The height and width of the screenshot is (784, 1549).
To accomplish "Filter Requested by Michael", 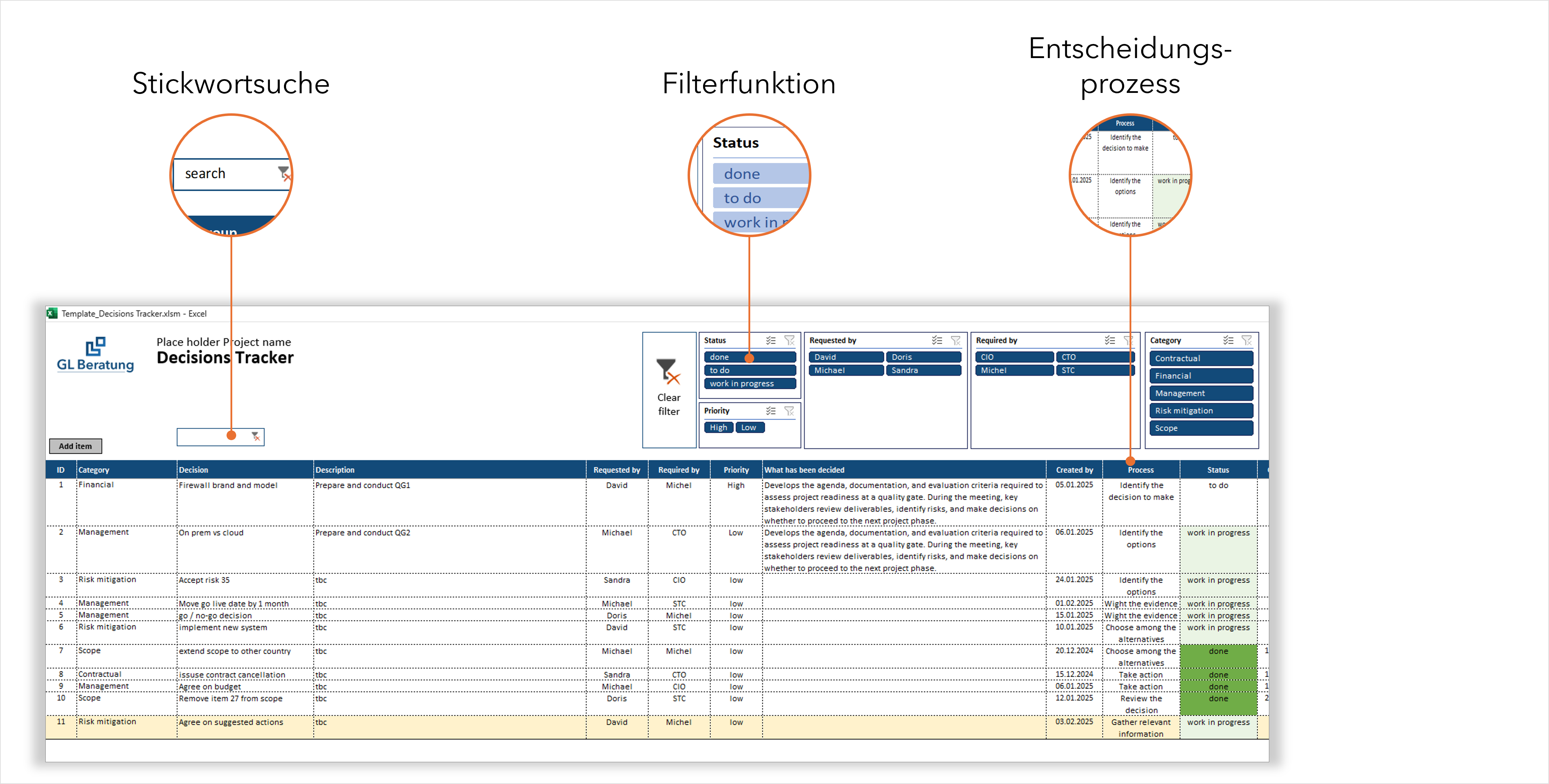I will (846, 370).
